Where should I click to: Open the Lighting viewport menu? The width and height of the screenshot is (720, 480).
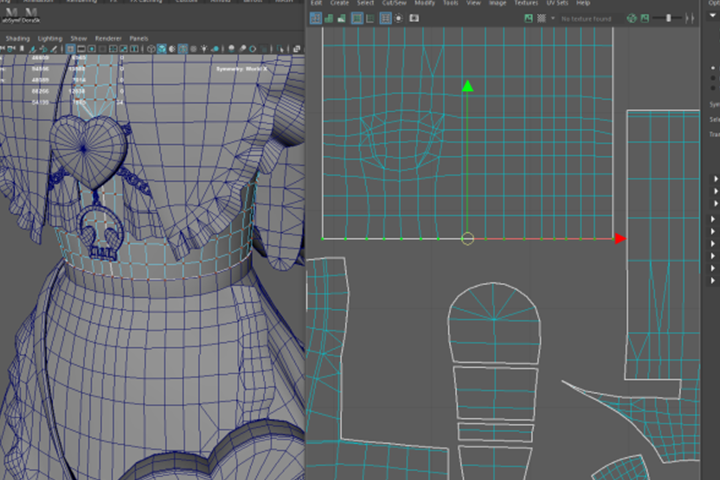click(x=50, y=39)
